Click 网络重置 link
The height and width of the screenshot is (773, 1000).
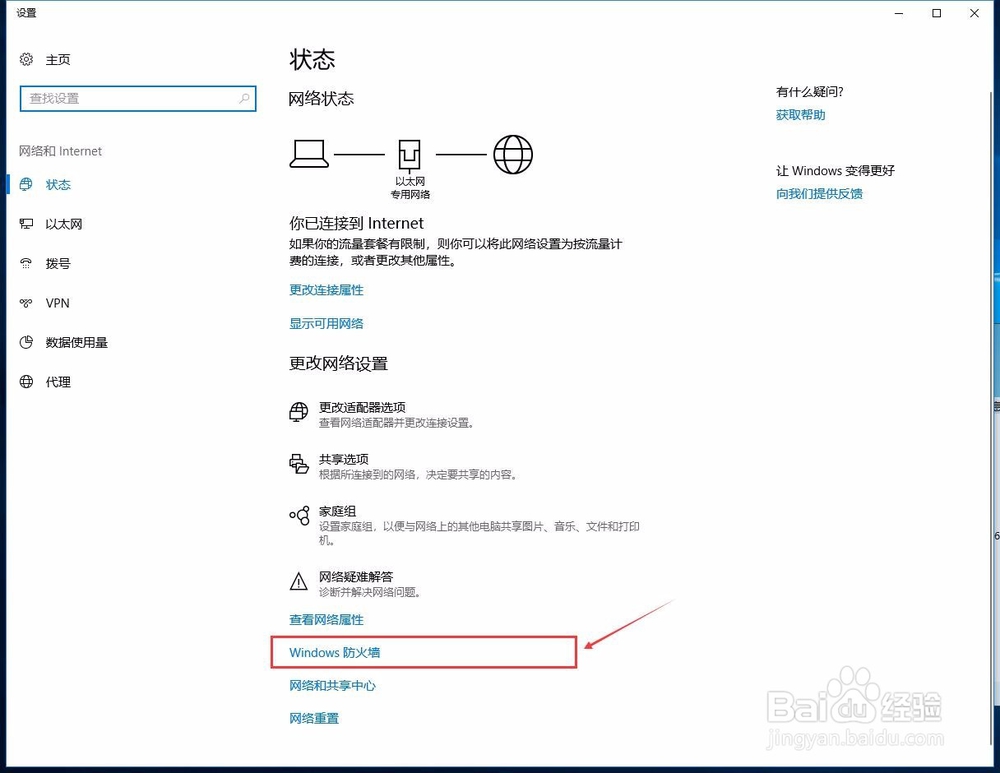[314, 719]
